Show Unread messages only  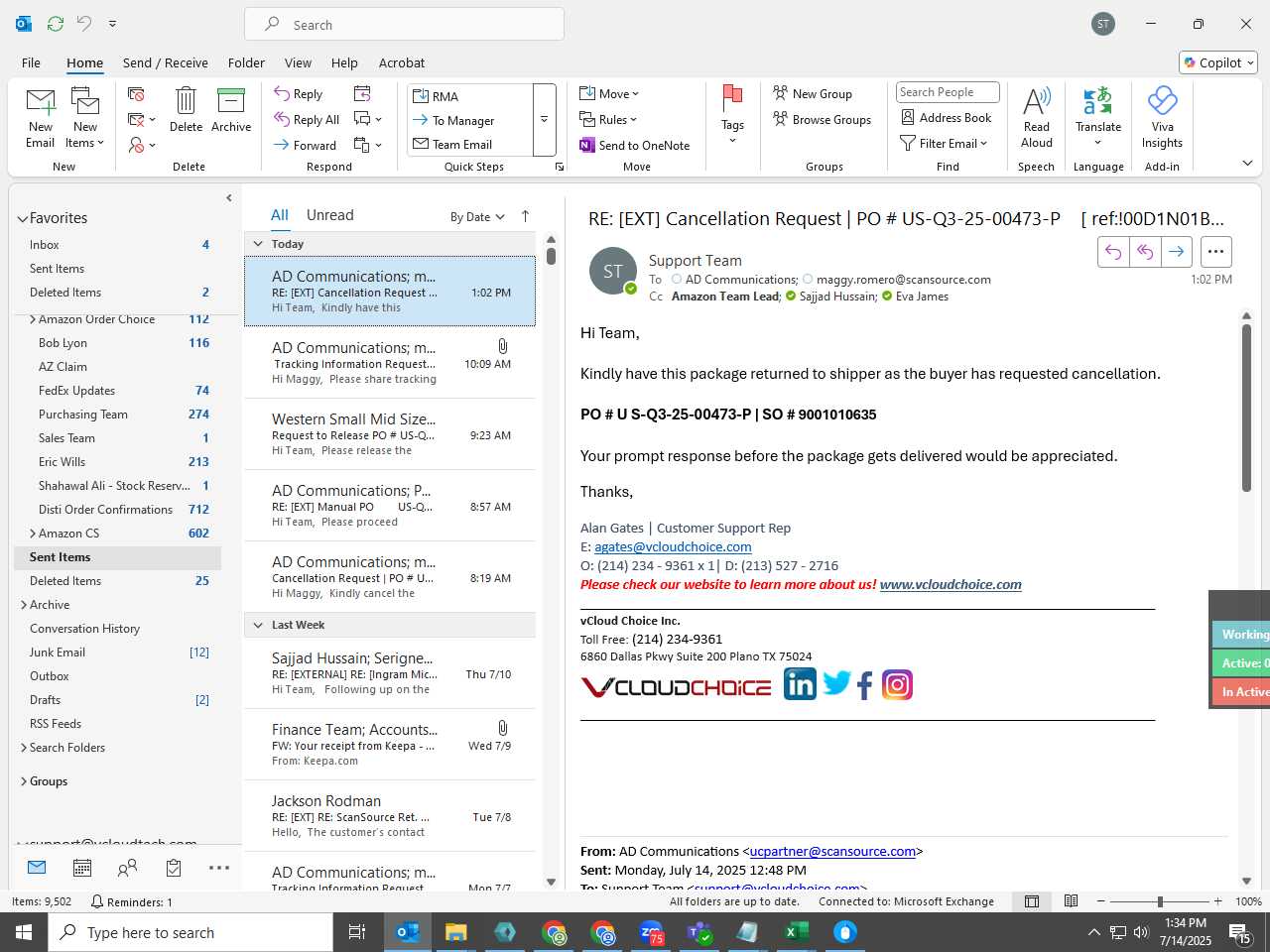pos(330,215)
